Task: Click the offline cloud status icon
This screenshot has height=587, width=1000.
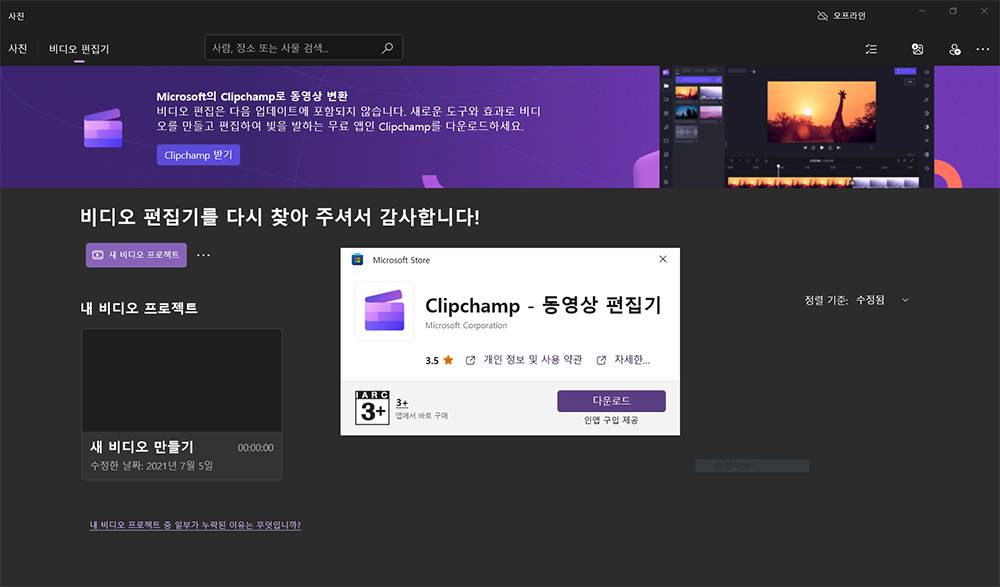Action: 822,15
